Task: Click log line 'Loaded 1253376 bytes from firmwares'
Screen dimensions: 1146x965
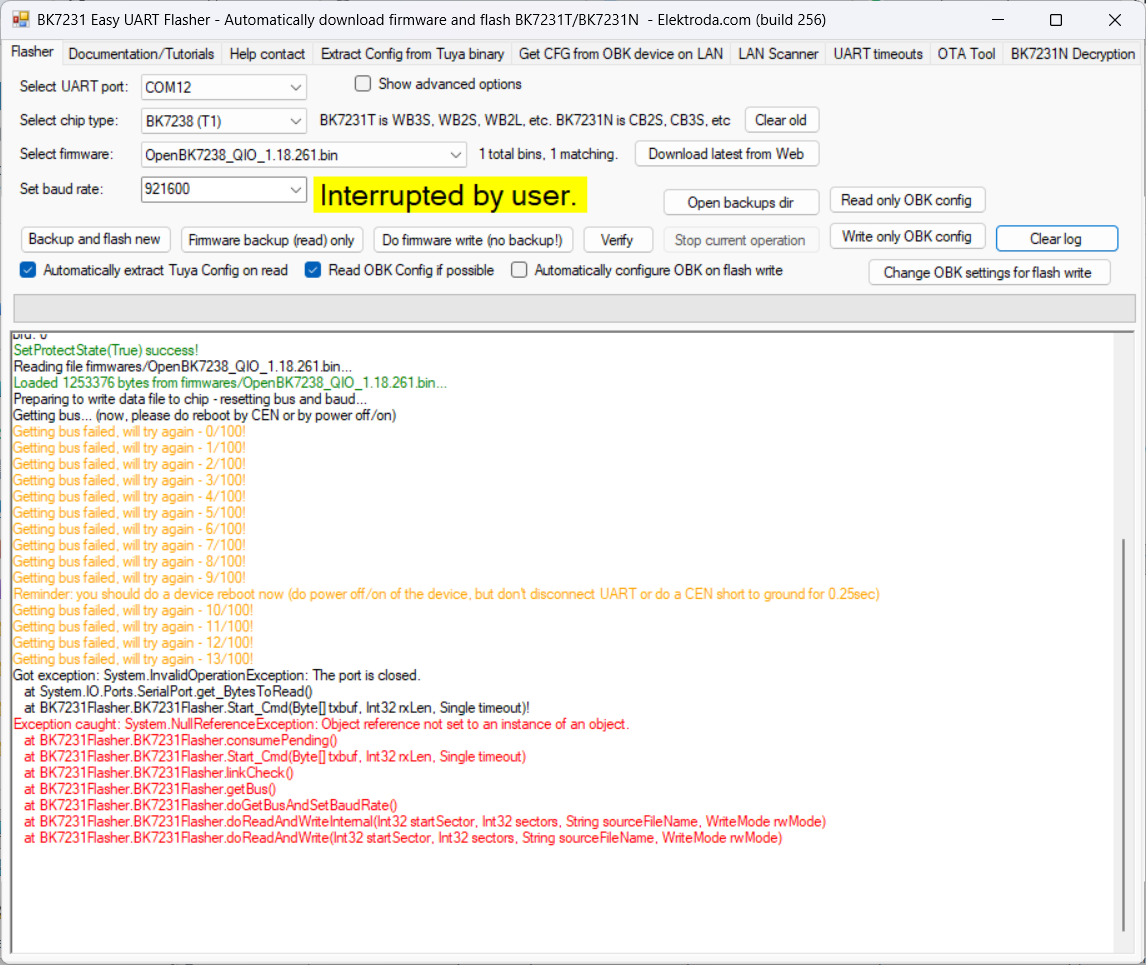Action: 230,382
